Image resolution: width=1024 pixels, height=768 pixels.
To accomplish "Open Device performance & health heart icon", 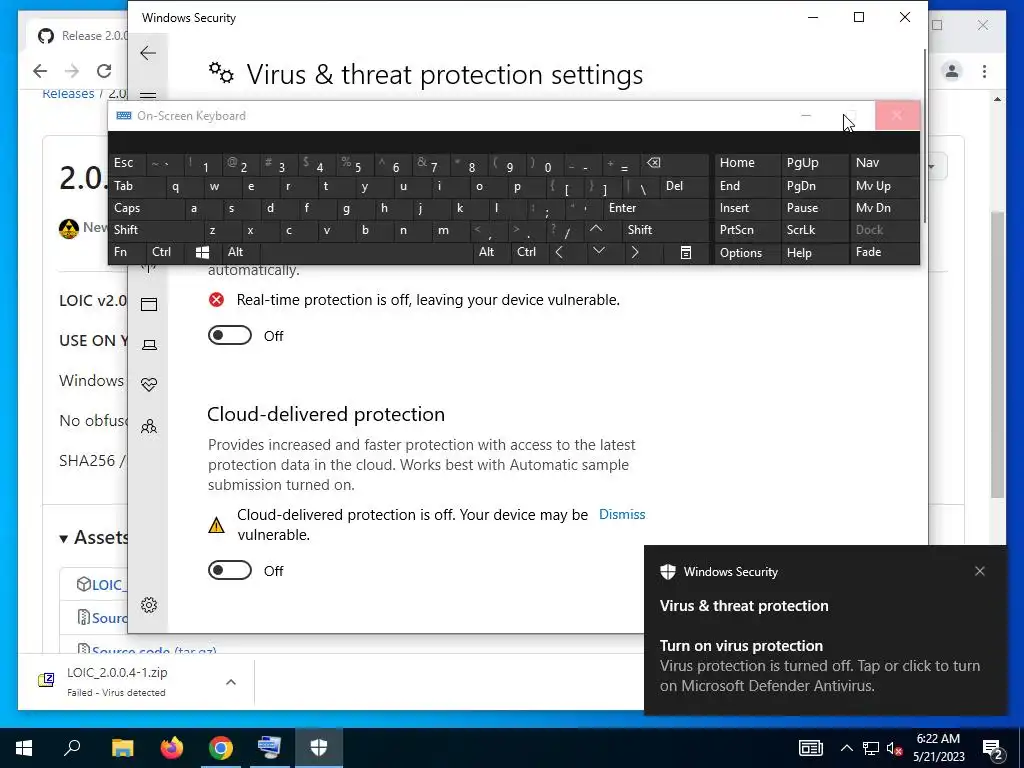I will tap(149, 385).
